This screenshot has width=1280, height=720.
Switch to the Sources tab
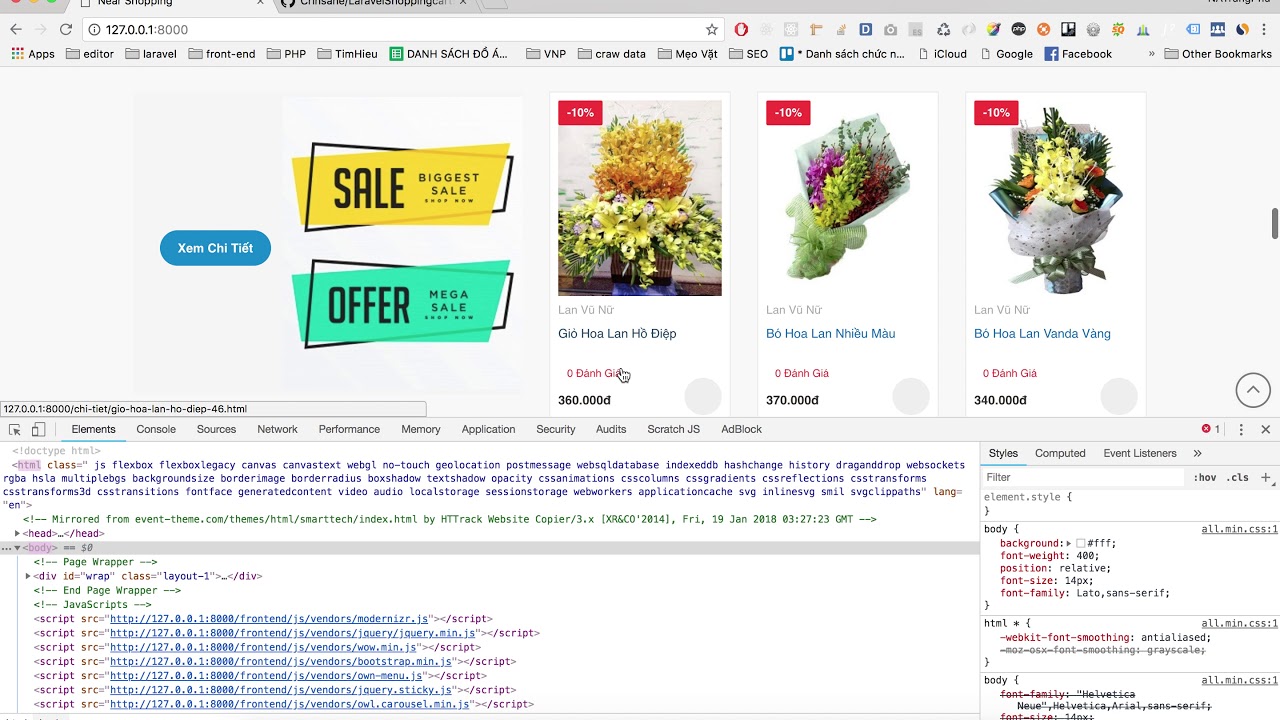pos(216,429)
